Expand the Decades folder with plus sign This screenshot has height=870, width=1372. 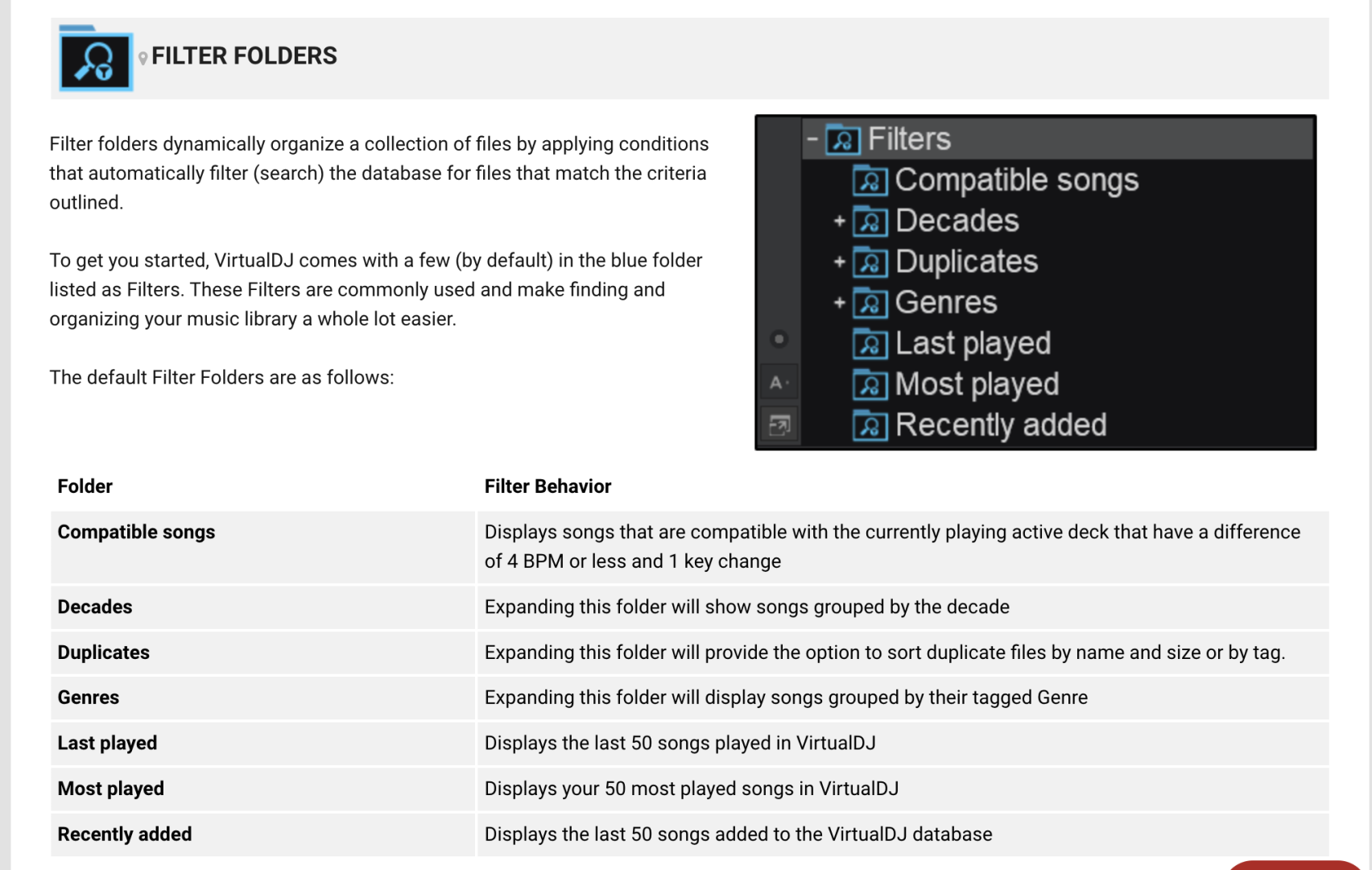(x=839, y=221)
